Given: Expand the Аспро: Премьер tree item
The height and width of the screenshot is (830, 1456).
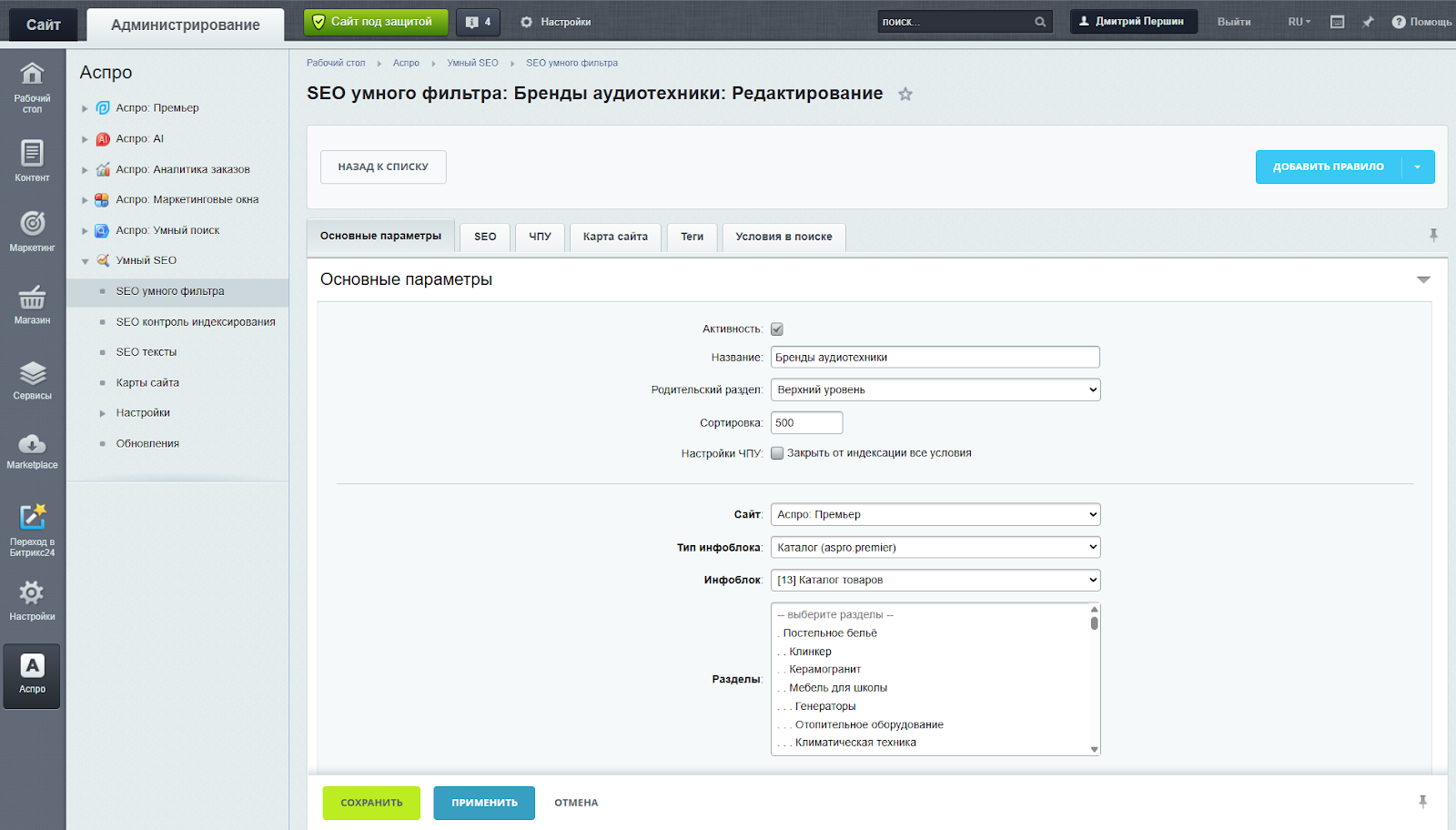Looking at the screenshot, I should tap(85, 108).
